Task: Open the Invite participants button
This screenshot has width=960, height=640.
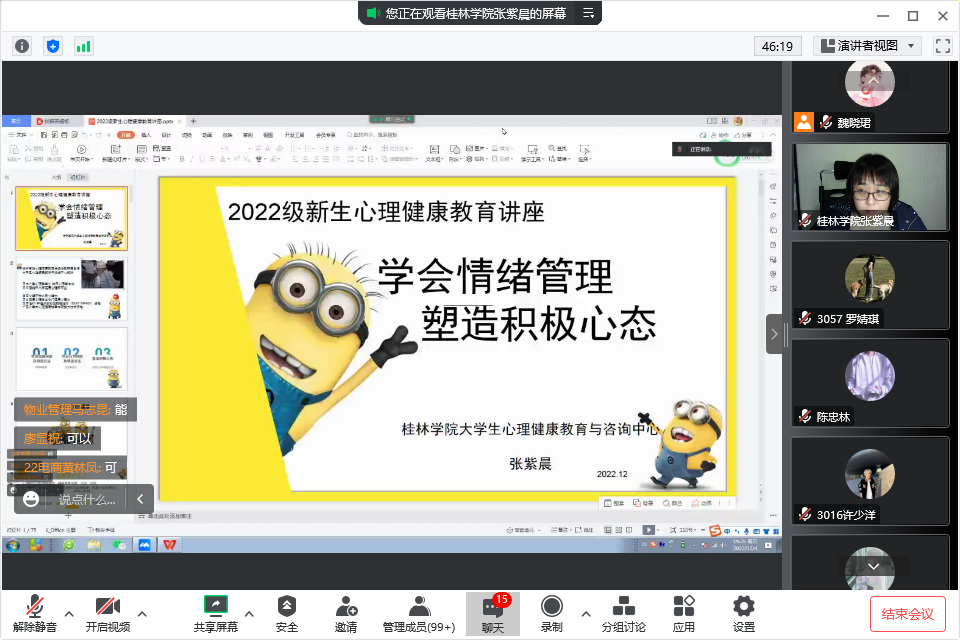Action: pos(346,613)
